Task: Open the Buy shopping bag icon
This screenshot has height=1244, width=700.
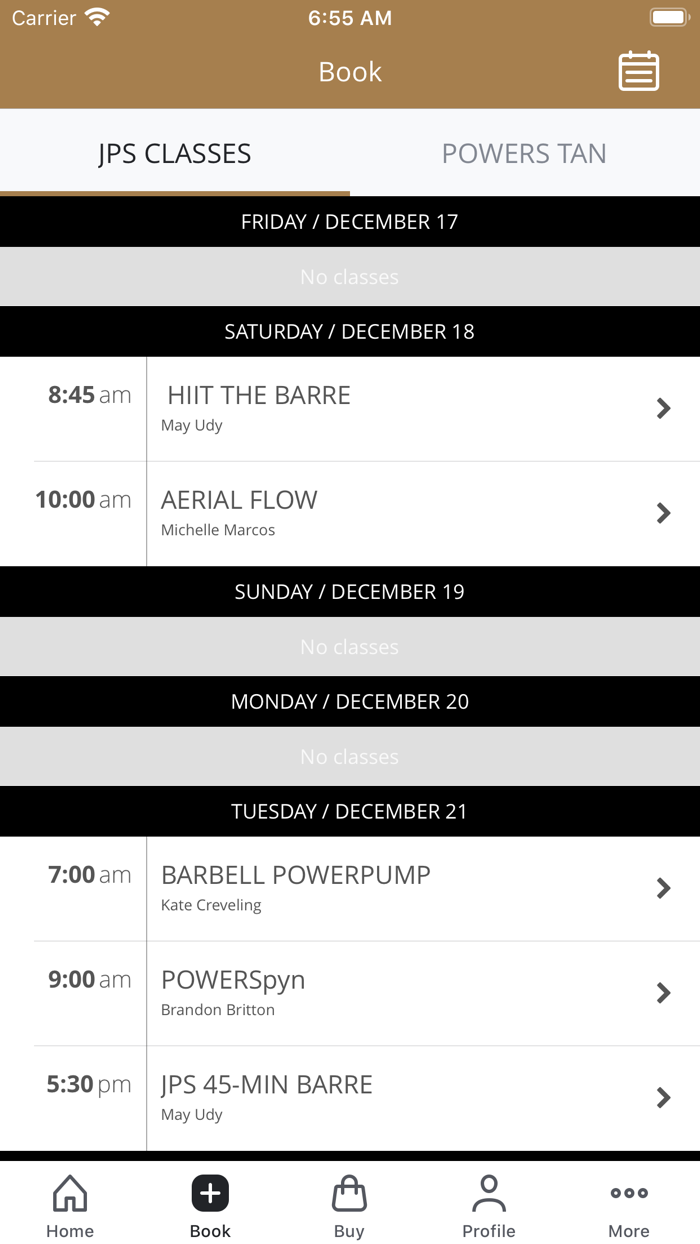Action: pos(349,1193)
